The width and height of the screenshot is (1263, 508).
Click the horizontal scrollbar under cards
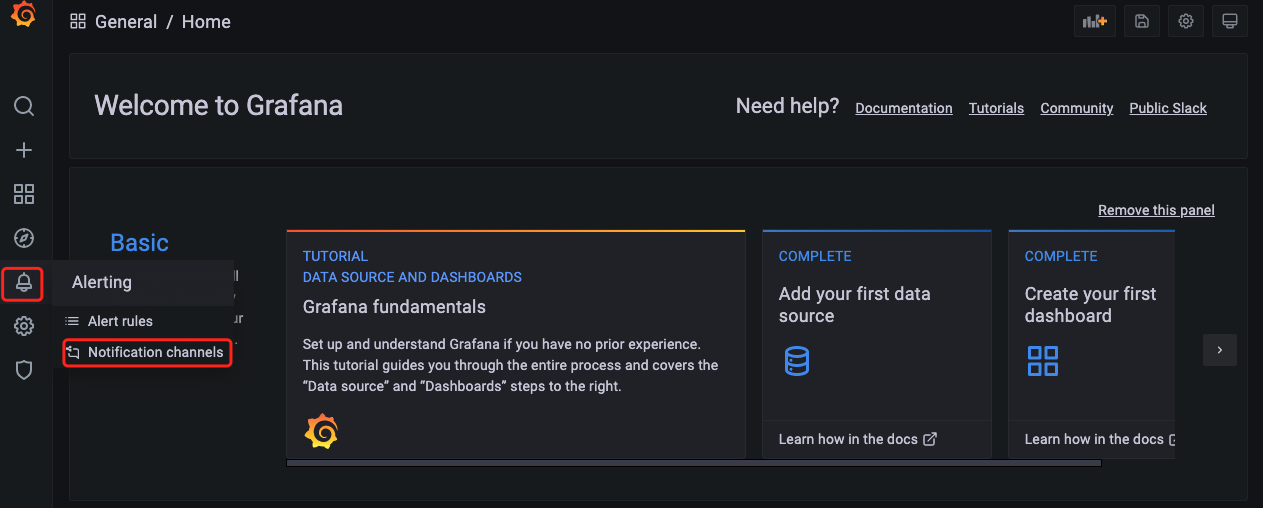[694, 463]
